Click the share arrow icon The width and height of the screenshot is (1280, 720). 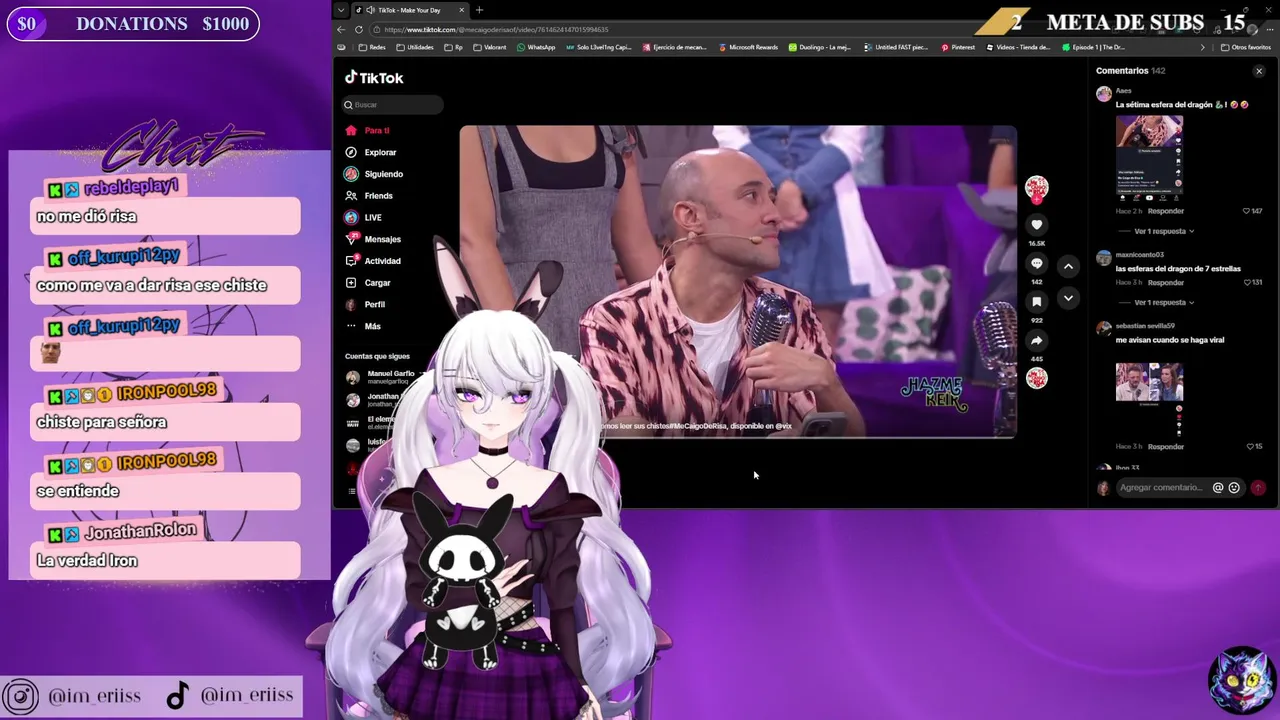[x=1037, y=340]
